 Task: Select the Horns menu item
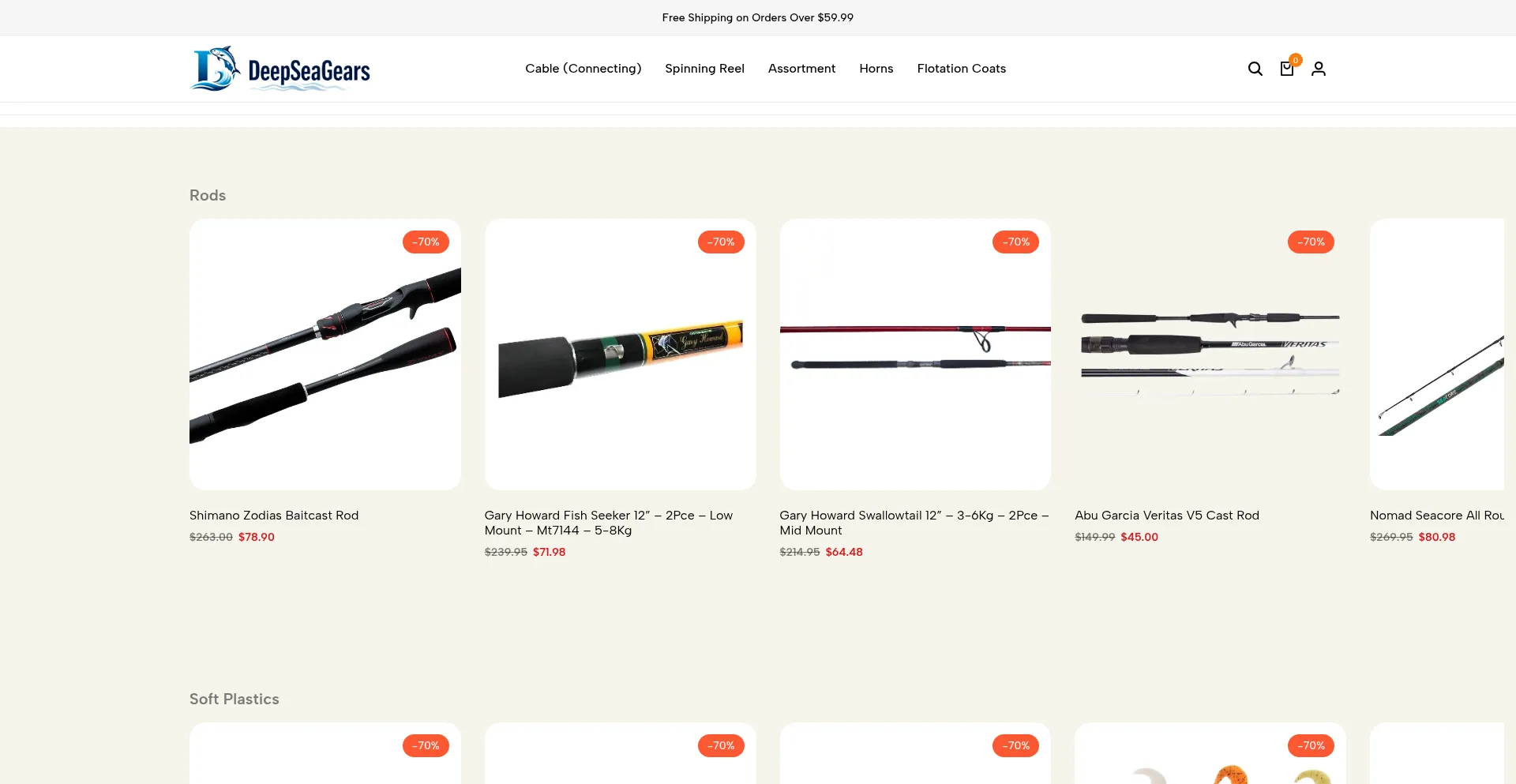pos(876,69)
